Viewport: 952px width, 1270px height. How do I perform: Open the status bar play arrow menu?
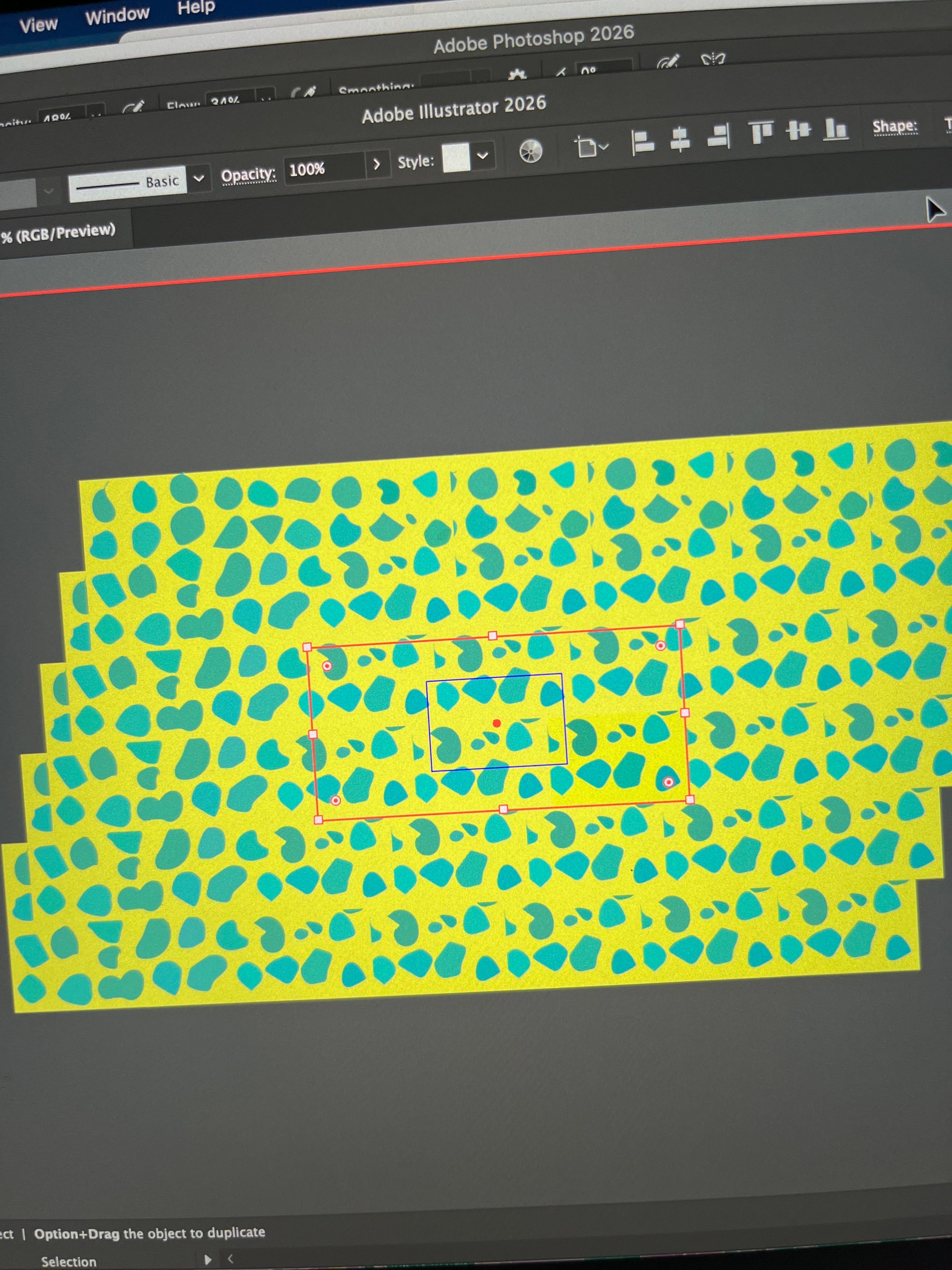[x=208, y=1260]
